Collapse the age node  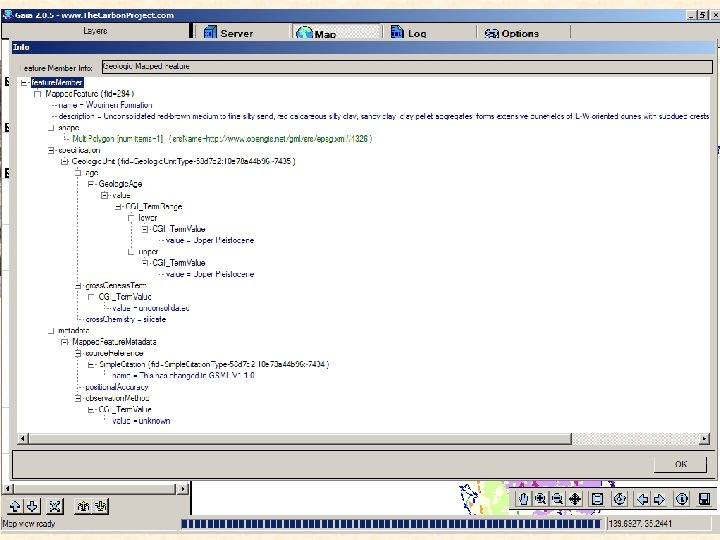coord(78,173)
